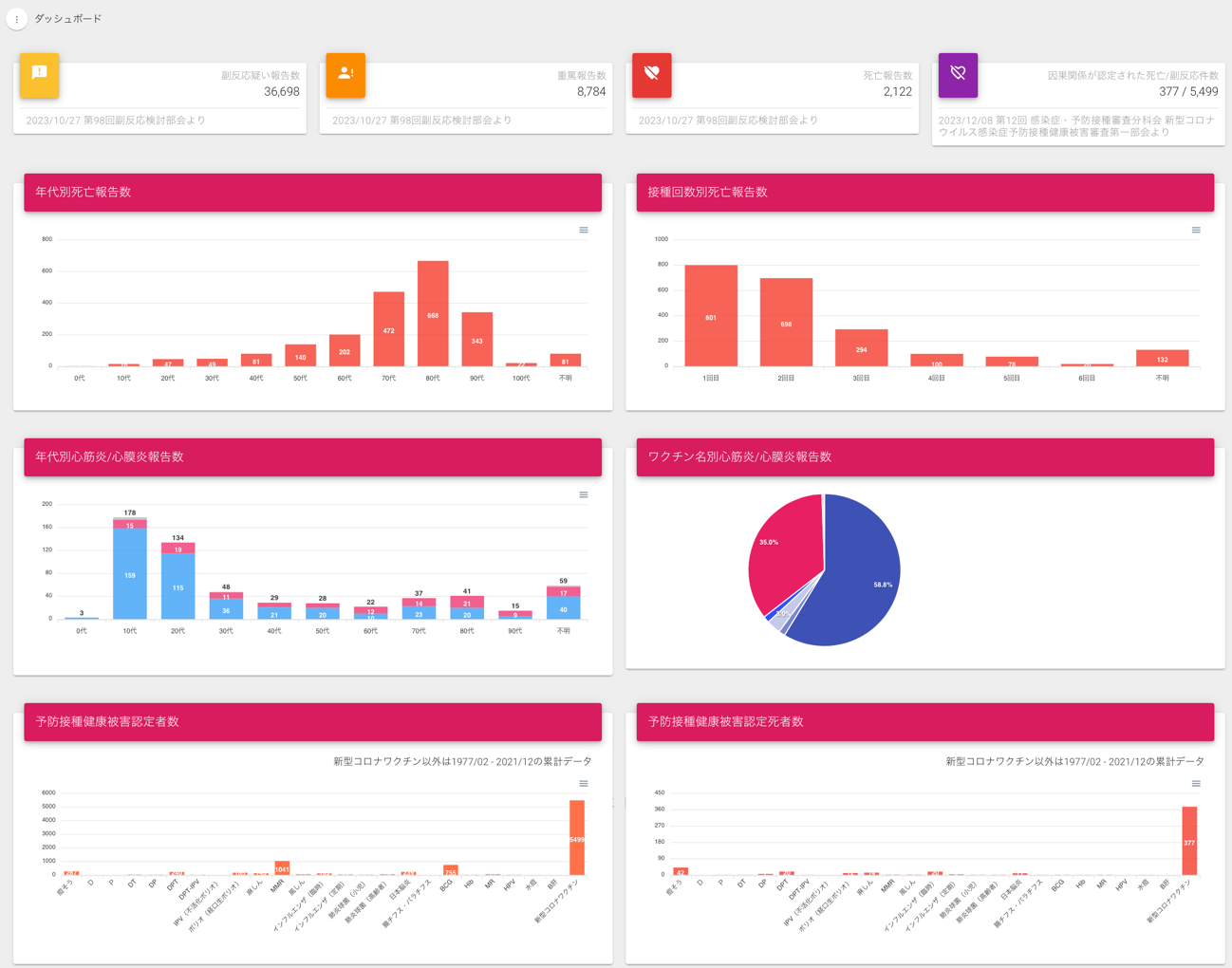The height and width of the screenshot is (968, 1232).
Task: Open the three-dot menu beside ダッシュボード
Action: pos(16,19)
